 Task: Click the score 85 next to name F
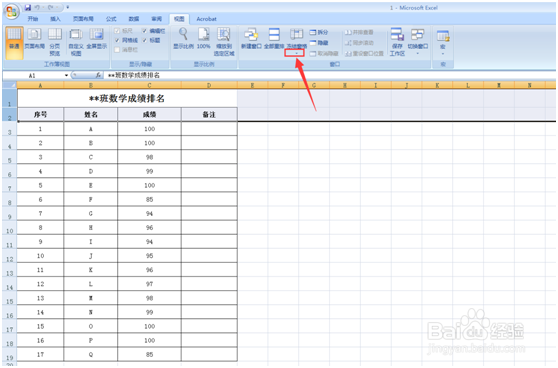coord(149,199)
